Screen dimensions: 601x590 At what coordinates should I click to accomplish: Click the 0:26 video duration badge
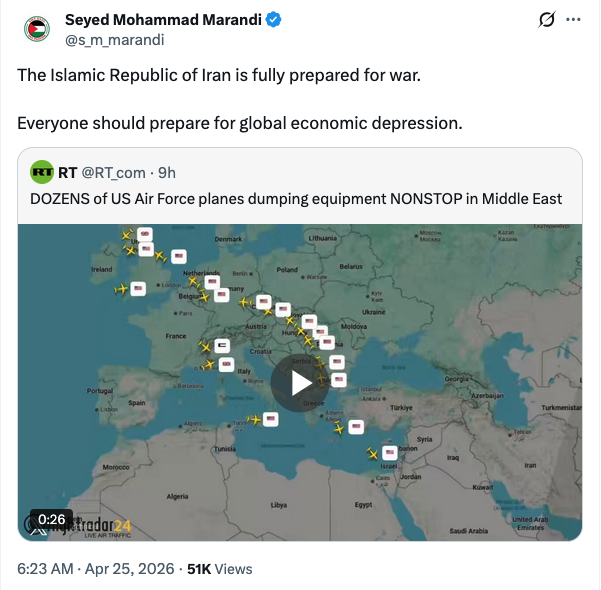coord(51,519)
